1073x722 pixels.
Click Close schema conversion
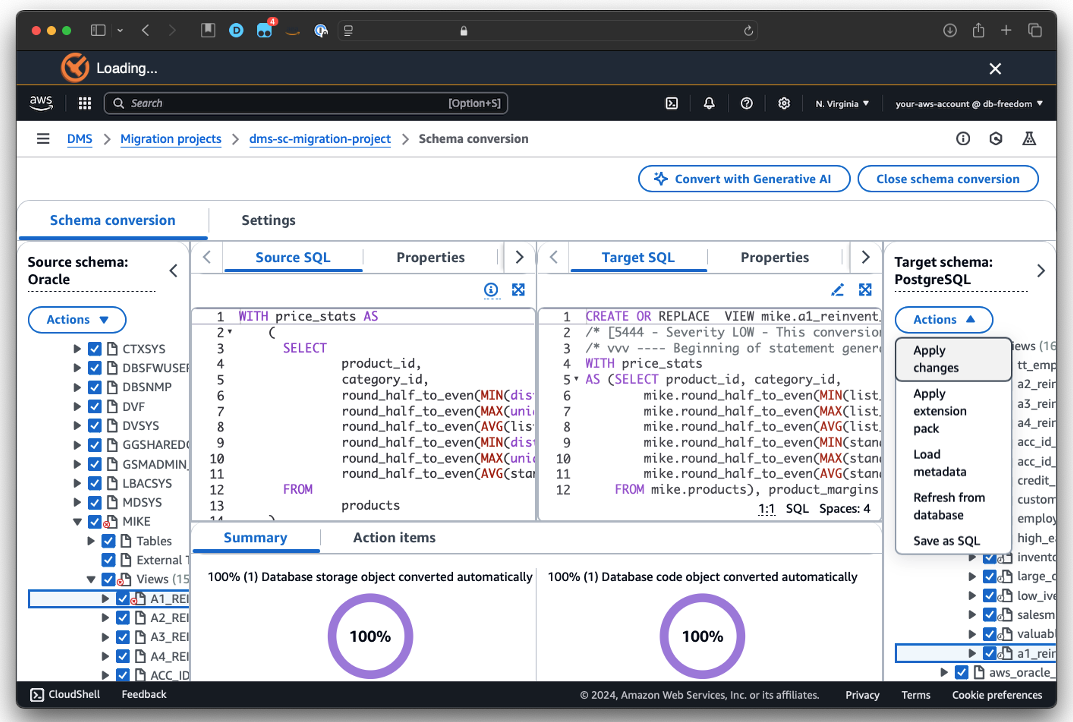coord(948,179)
